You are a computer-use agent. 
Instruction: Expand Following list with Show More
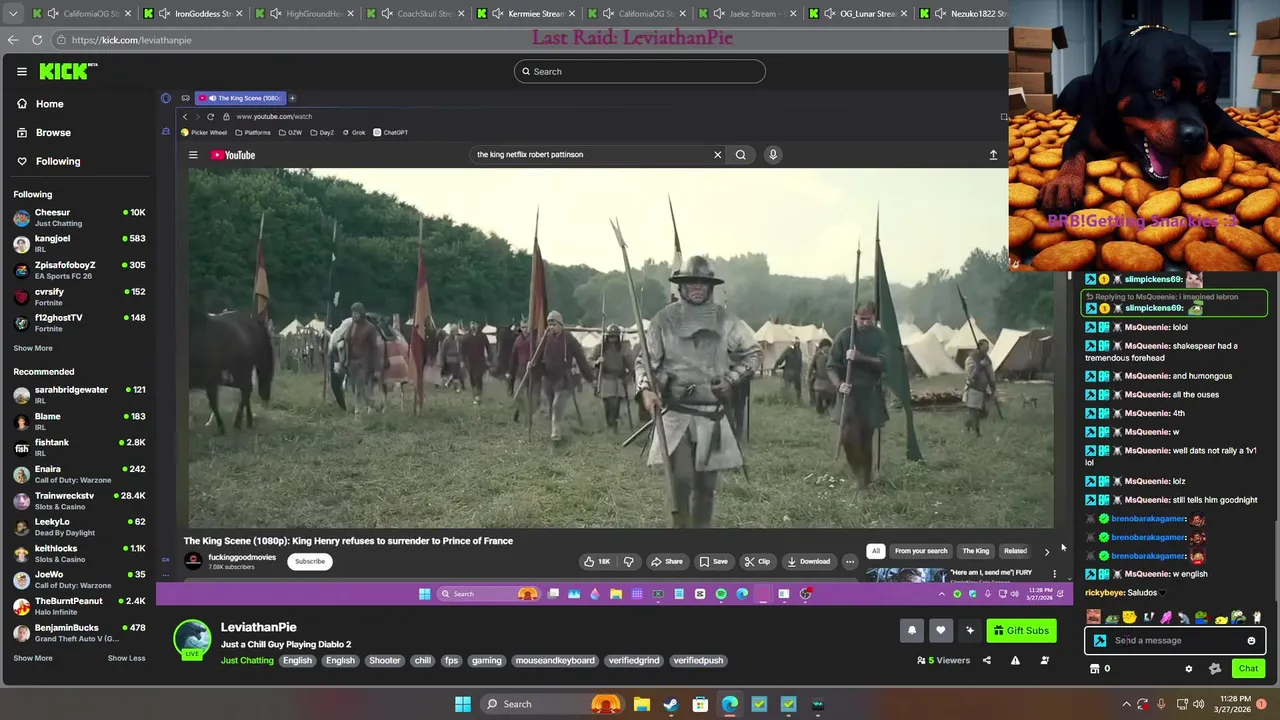pyautogui.click(x=33, y=348)
